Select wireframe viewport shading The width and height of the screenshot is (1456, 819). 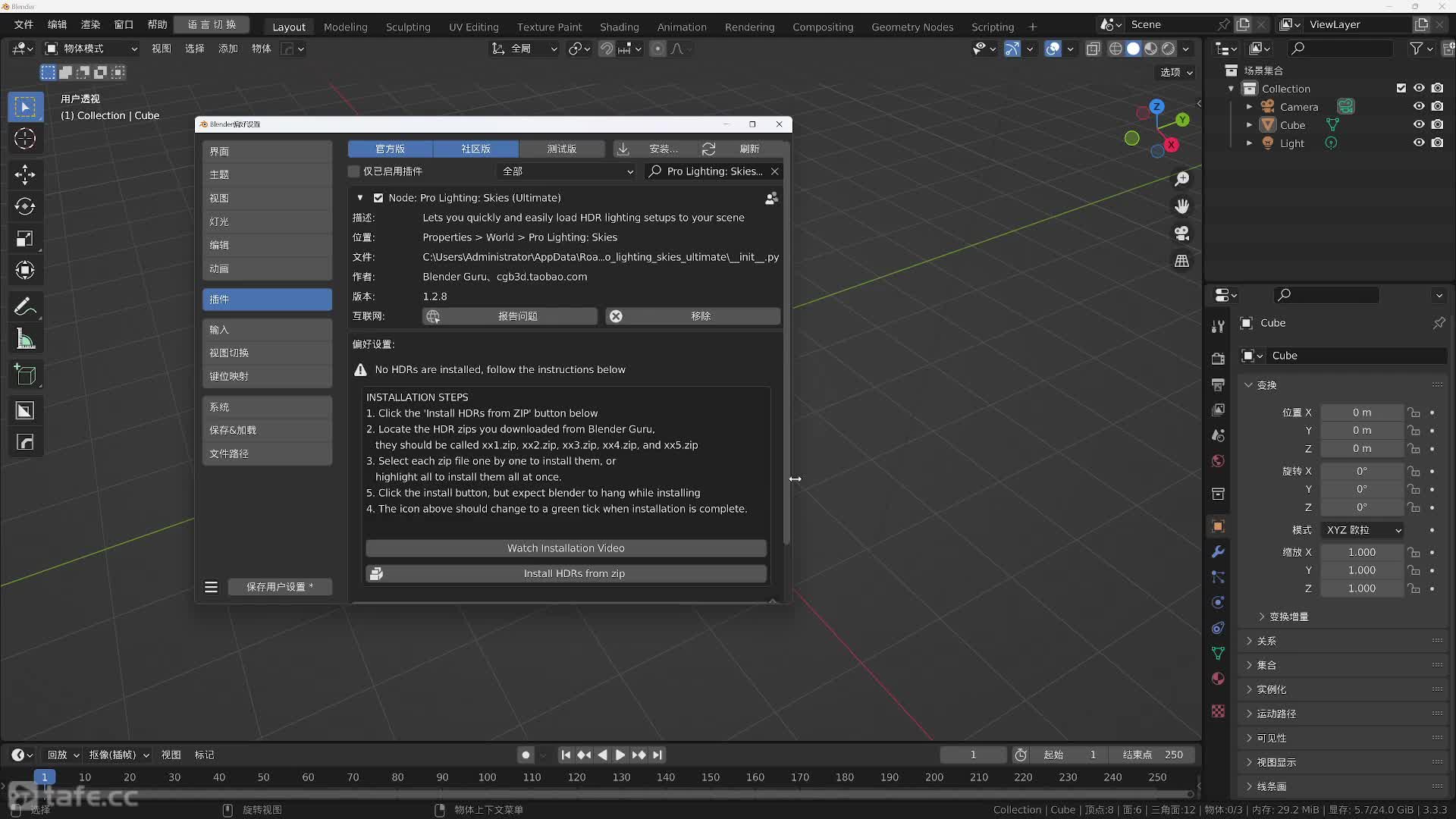pyautogui.click(x=1116, y=49)
